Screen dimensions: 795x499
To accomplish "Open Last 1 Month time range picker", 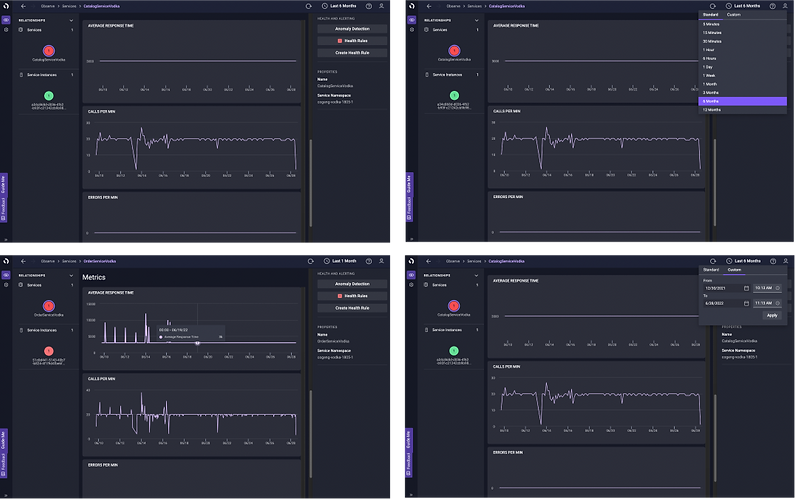I will pos(340,261).
